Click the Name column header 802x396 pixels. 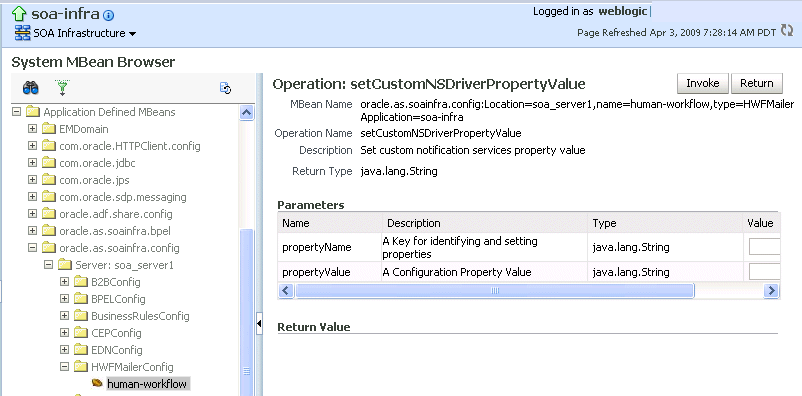pos(330,223)
